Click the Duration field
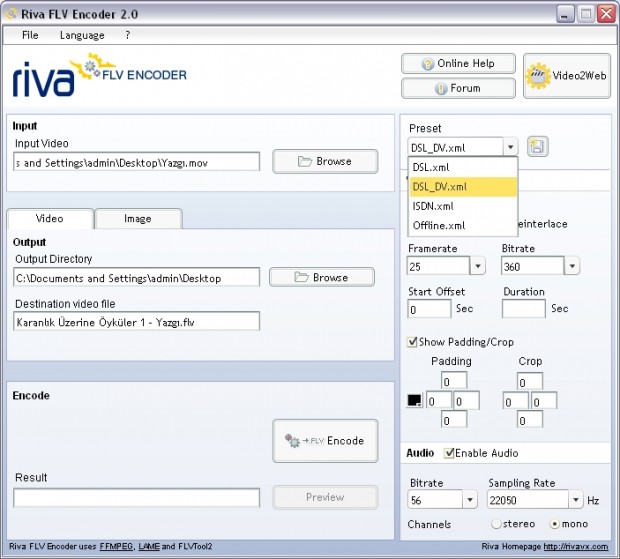The height and width of the screenshot is (559, 620). tap(524, 309)
